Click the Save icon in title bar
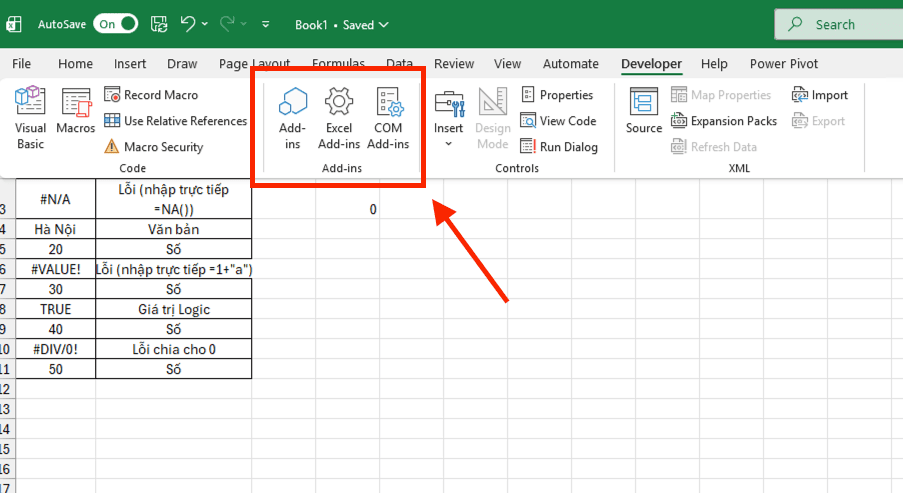The width and height of the screenshot is (903, 493). [159, 24]
